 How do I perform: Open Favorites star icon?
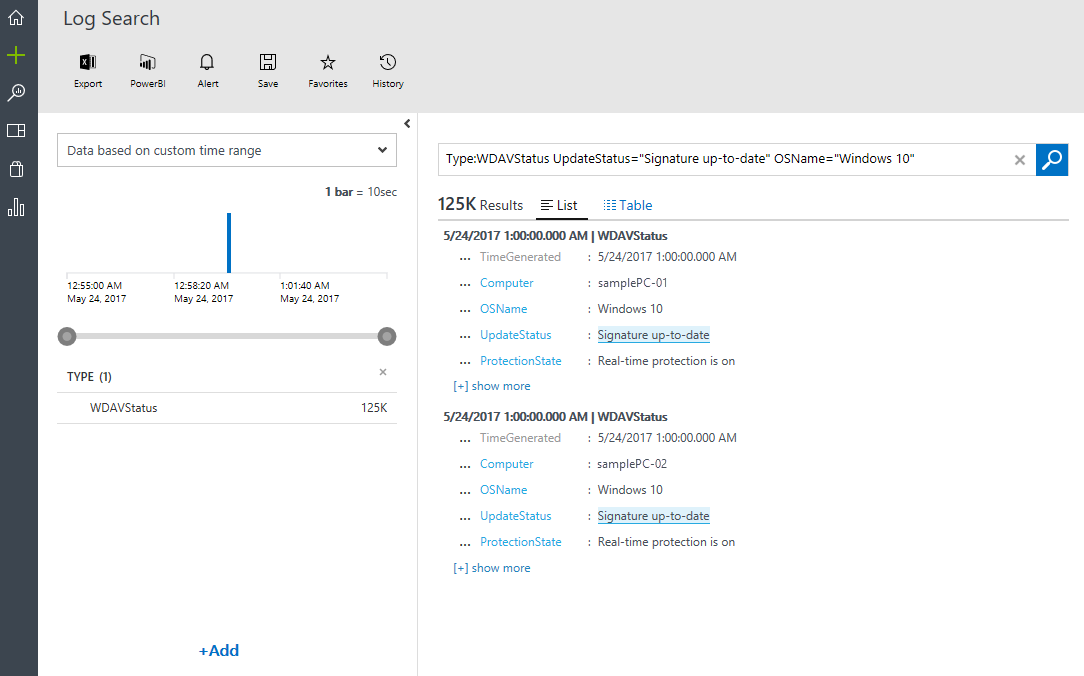[327, 70]
